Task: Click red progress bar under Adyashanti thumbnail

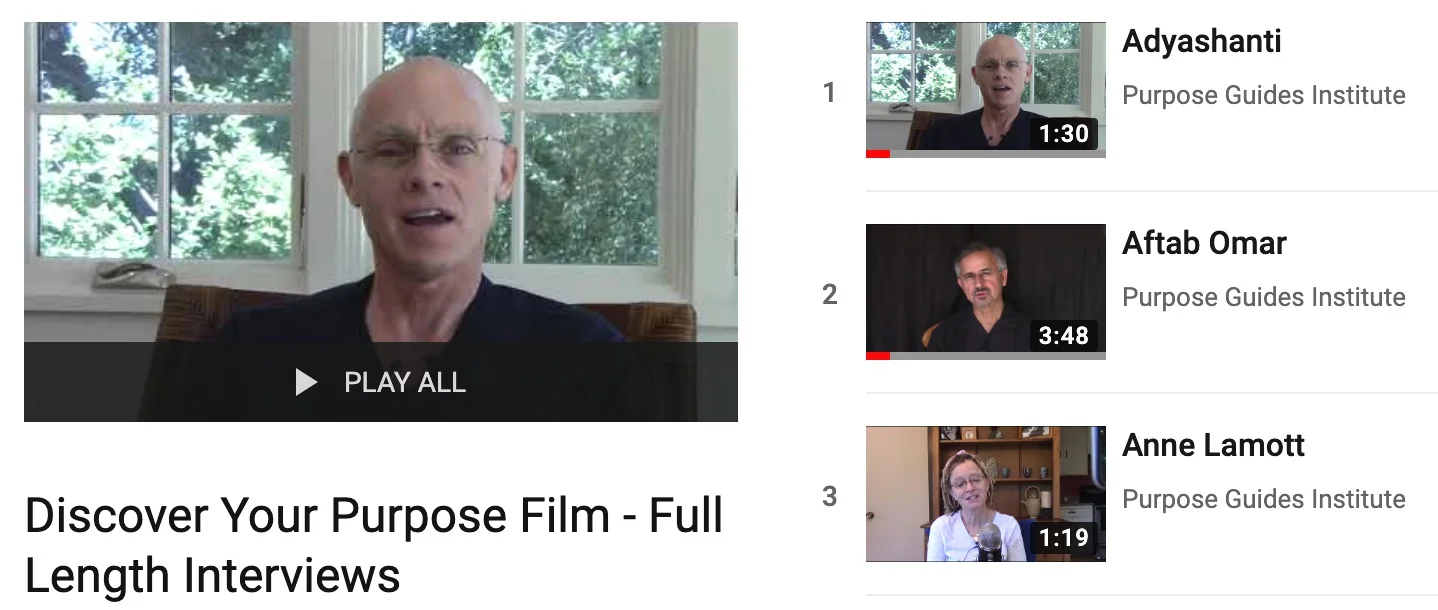Action: tap(878, 154)
